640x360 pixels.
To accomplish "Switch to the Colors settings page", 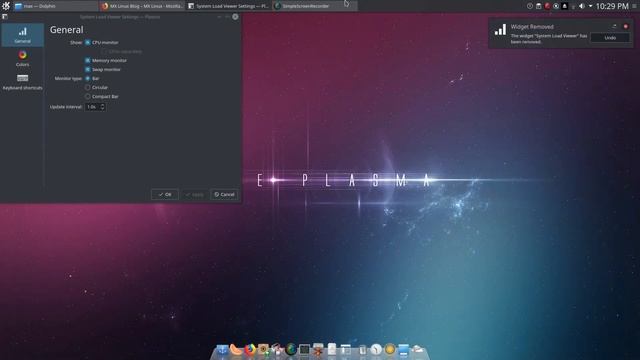I will (x=22, y=58).
